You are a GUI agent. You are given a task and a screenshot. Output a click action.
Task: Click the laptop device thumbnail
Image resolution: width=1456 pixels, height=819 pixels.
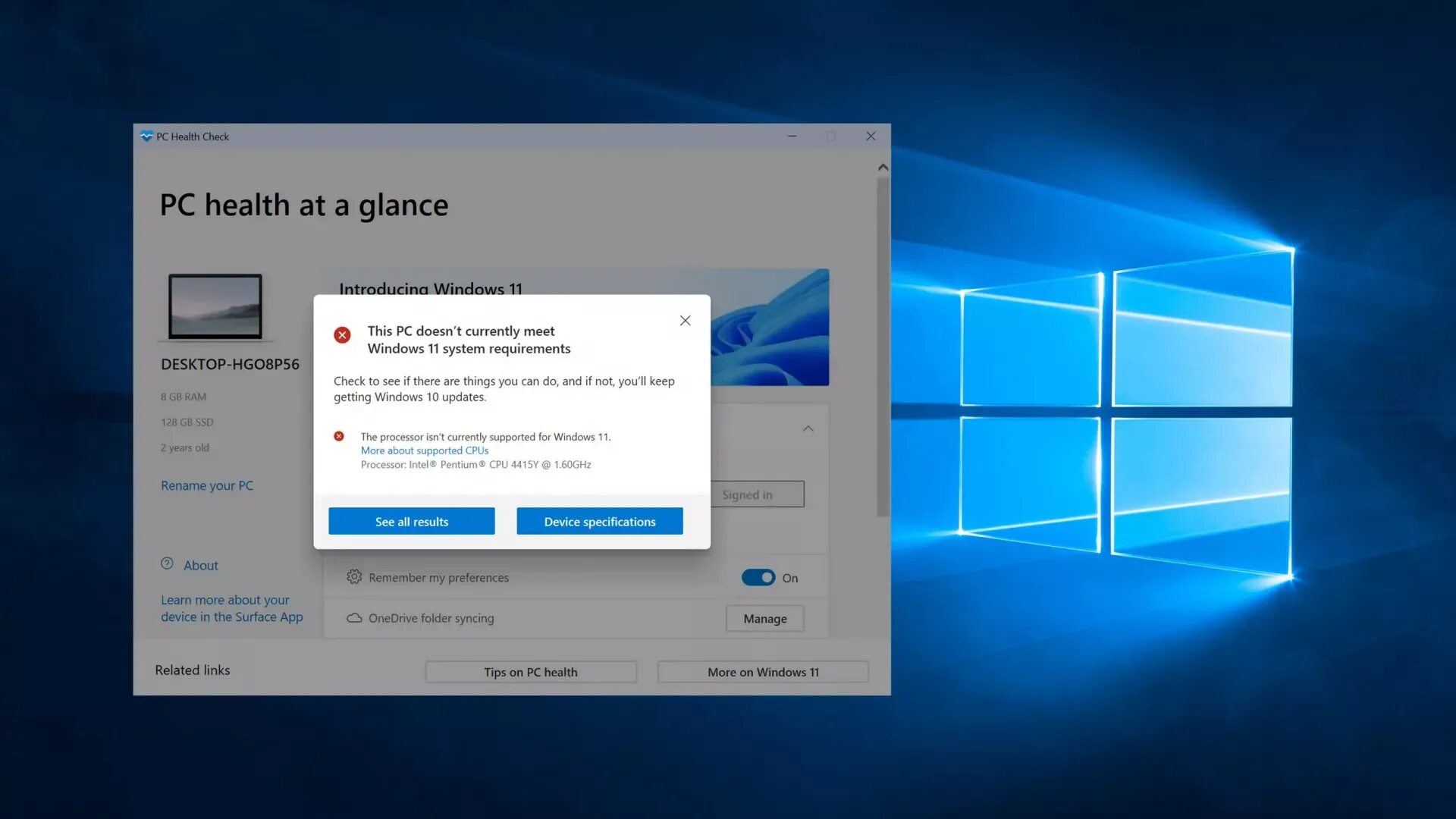point(215,306)
